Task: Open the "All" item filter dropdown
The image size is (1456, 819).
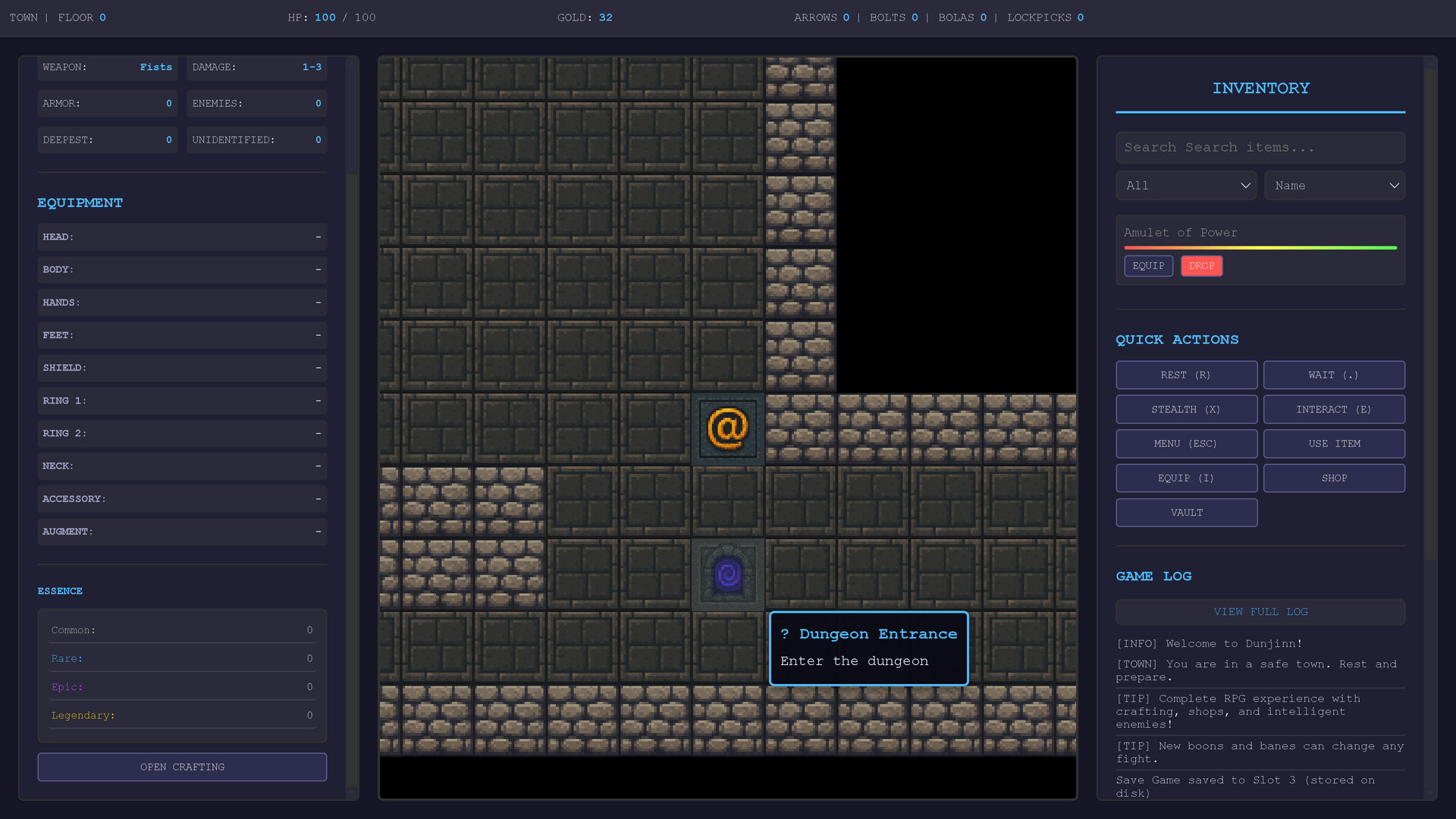Action: [1185, 185]
